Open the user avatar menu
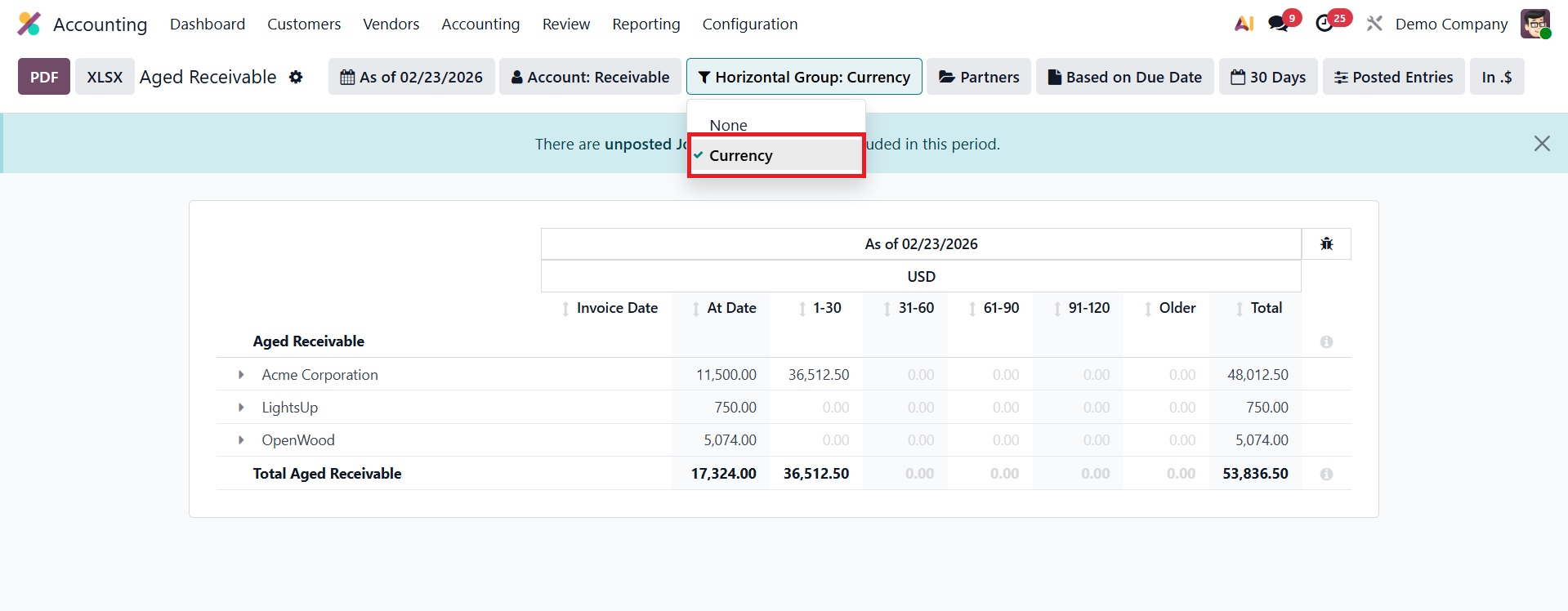 click(x=1535, y=24)
